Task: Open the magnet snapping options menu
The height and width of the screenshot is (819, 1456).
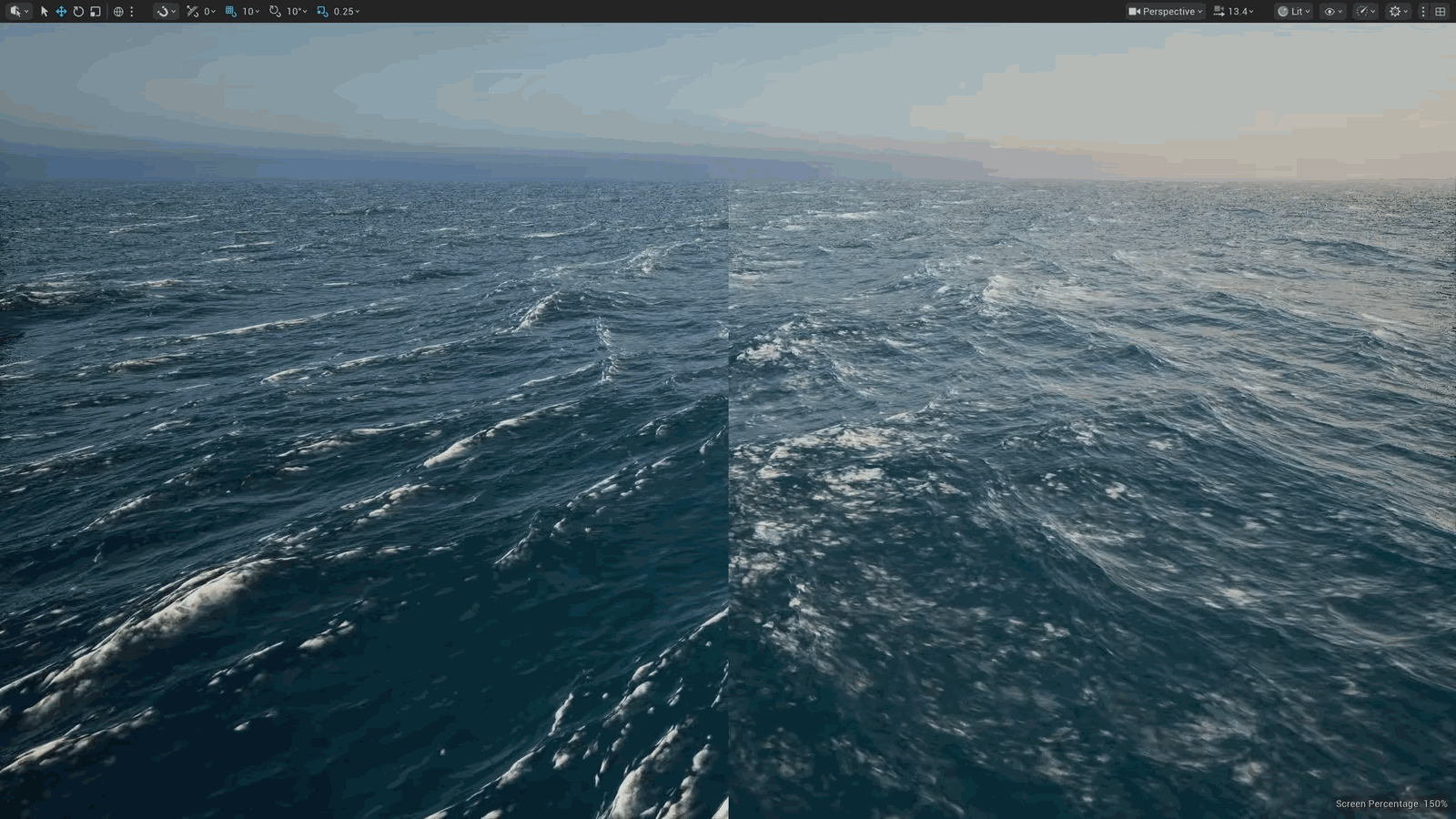Action: [167, 11]
